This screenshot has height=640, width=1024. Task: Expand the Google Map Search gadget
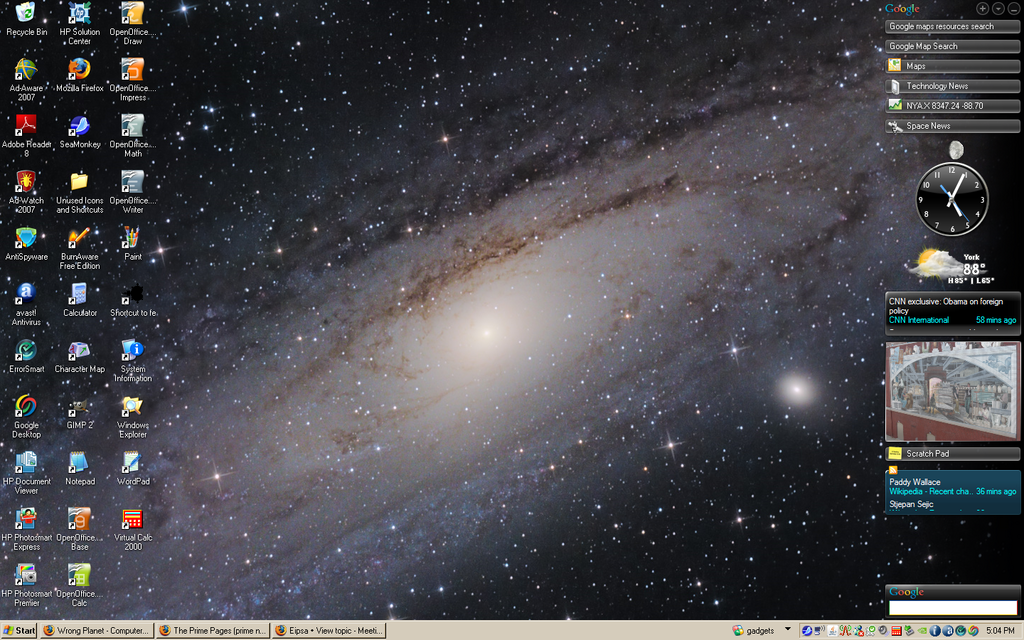click(x=952, y=46)
